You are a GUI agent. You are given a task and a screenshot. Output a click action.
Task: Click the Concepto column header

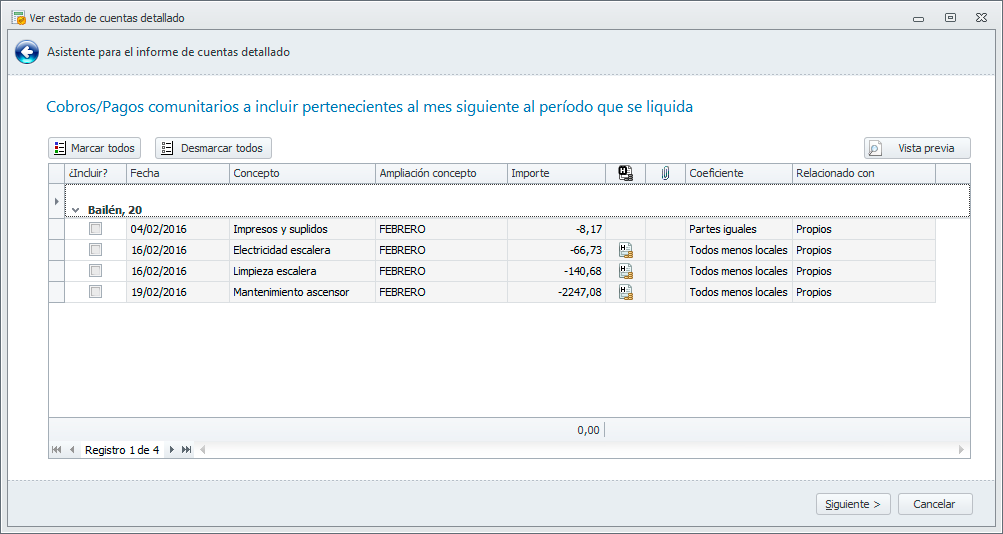tap(301, 173)
